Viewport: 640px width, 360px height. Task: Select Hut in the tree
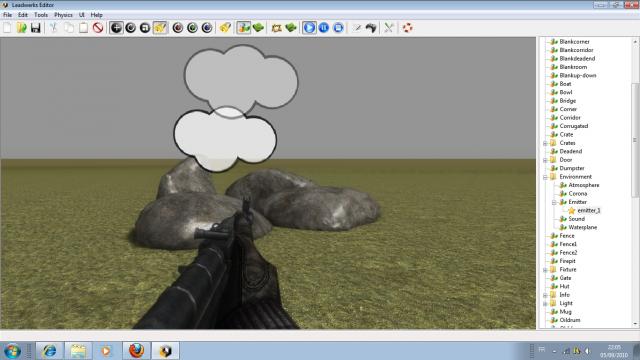point(564,287)
